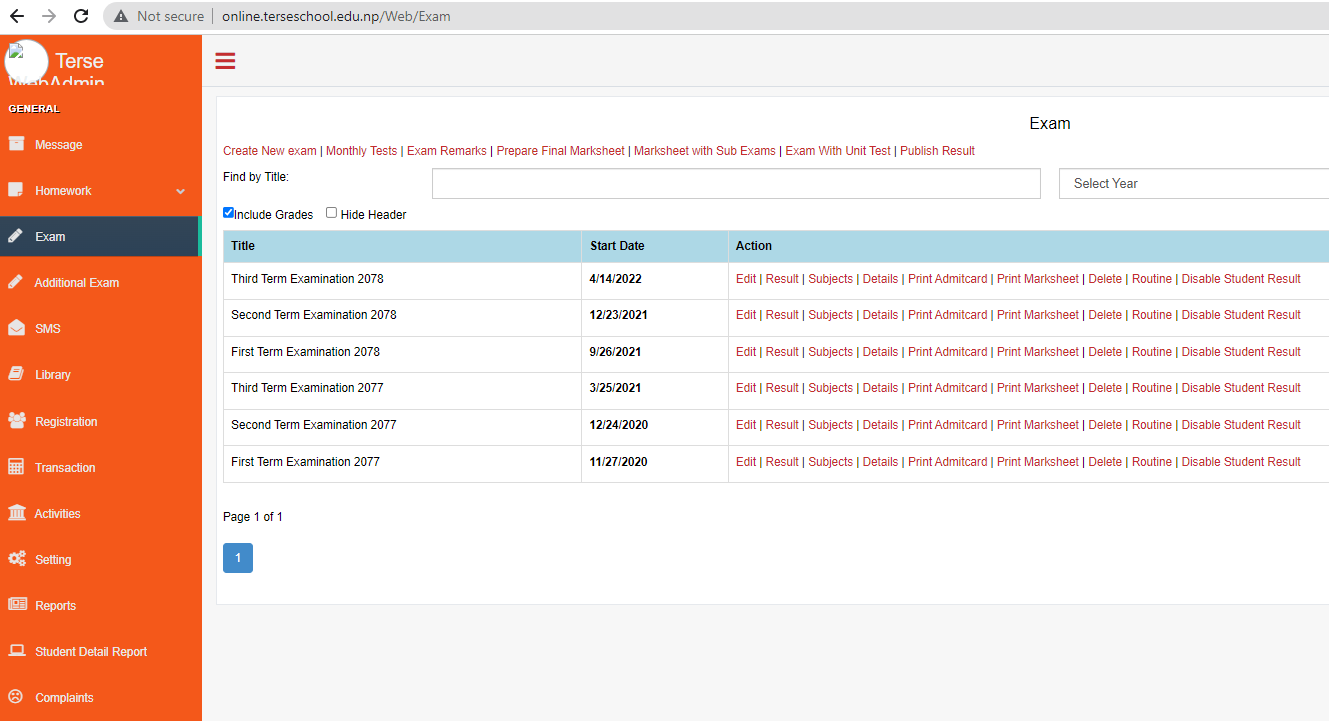This screenshot has height=721, width=1329.
Task: Open the Exam Remarks link
Action: tap(447, 151)
